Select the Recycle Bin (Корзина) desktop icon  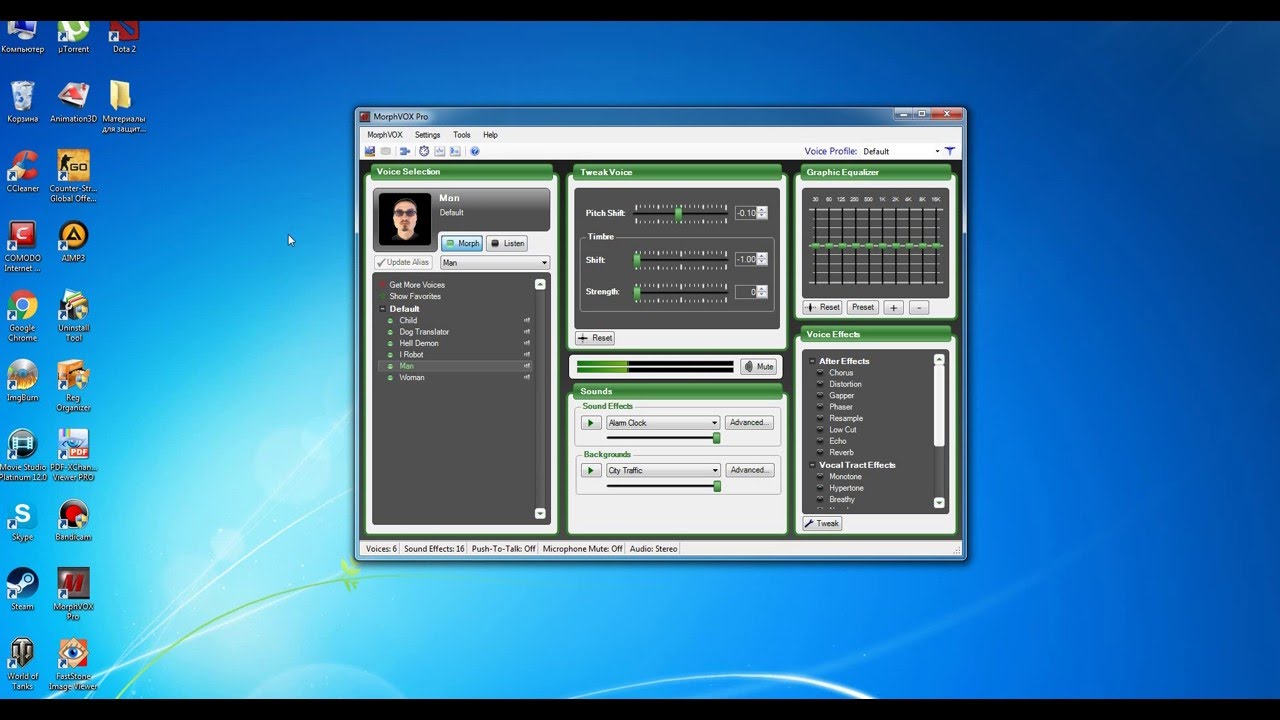[23, 101]
